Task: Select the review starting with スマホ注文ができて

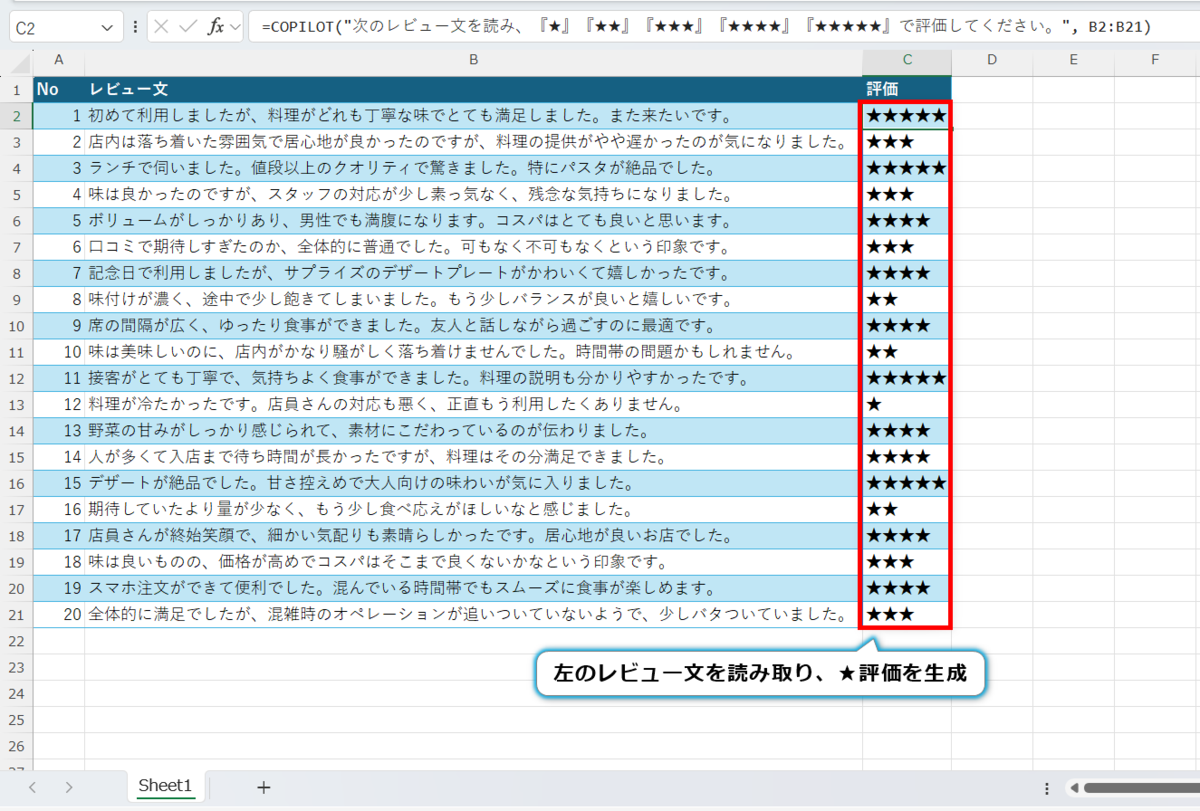Action: [x=474, y=588]
